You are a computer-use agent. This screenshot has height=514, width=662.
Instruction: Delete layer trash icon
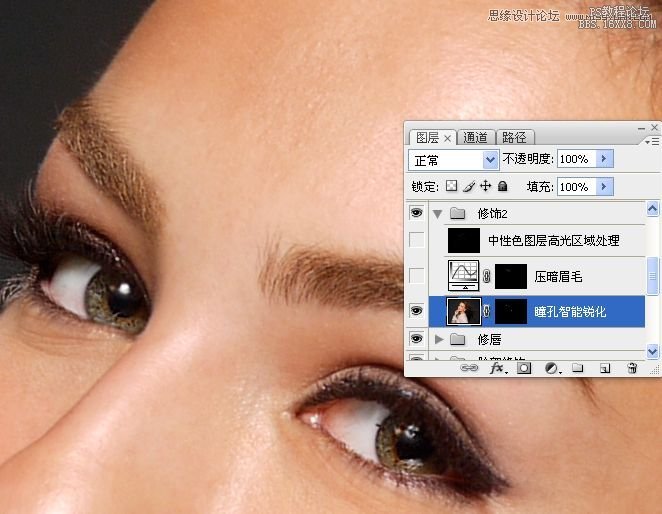(x=632, y=368)
